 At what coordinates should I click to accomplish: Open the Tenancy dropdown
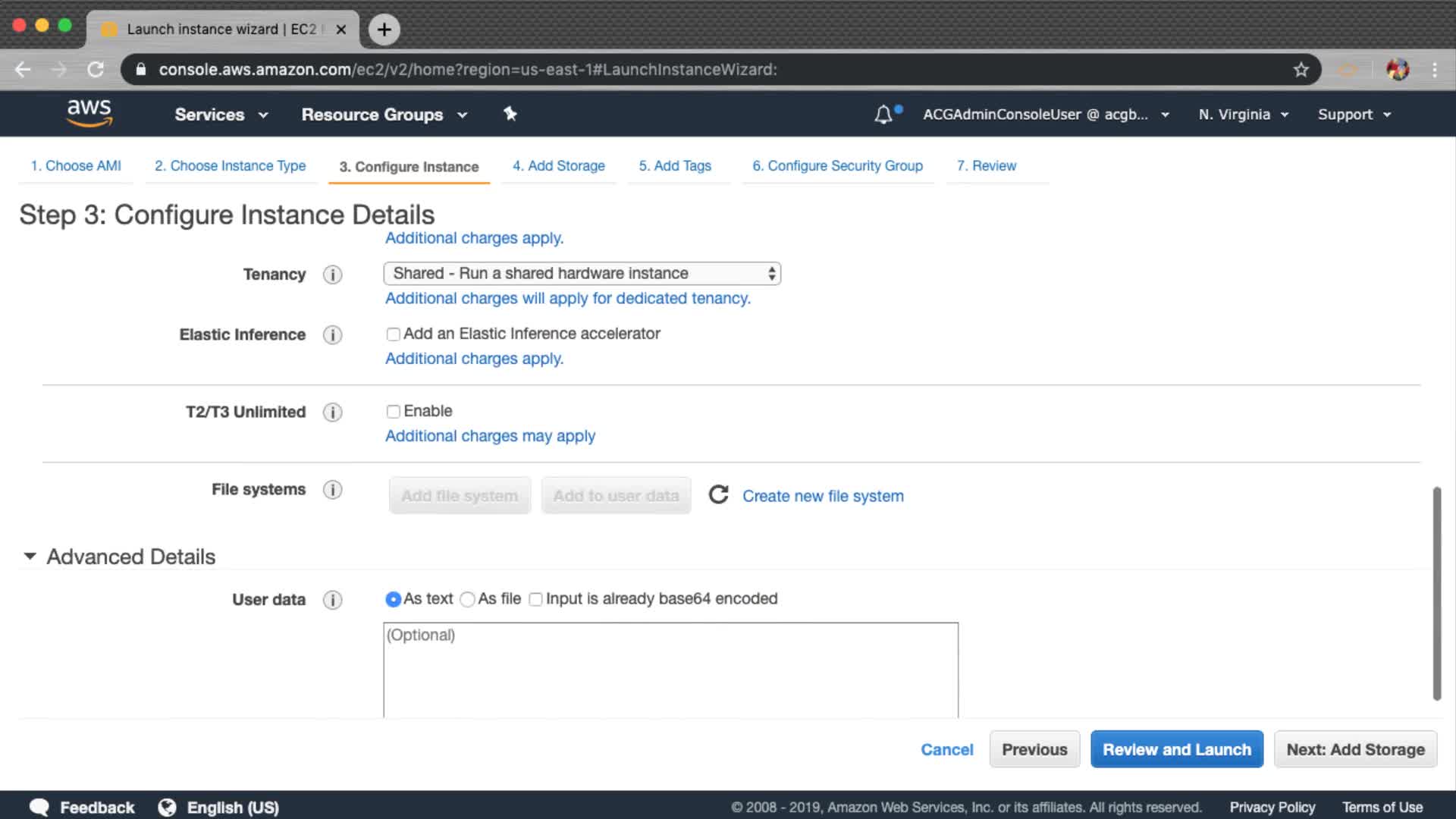pyautogui.click(x=582, y=274)
